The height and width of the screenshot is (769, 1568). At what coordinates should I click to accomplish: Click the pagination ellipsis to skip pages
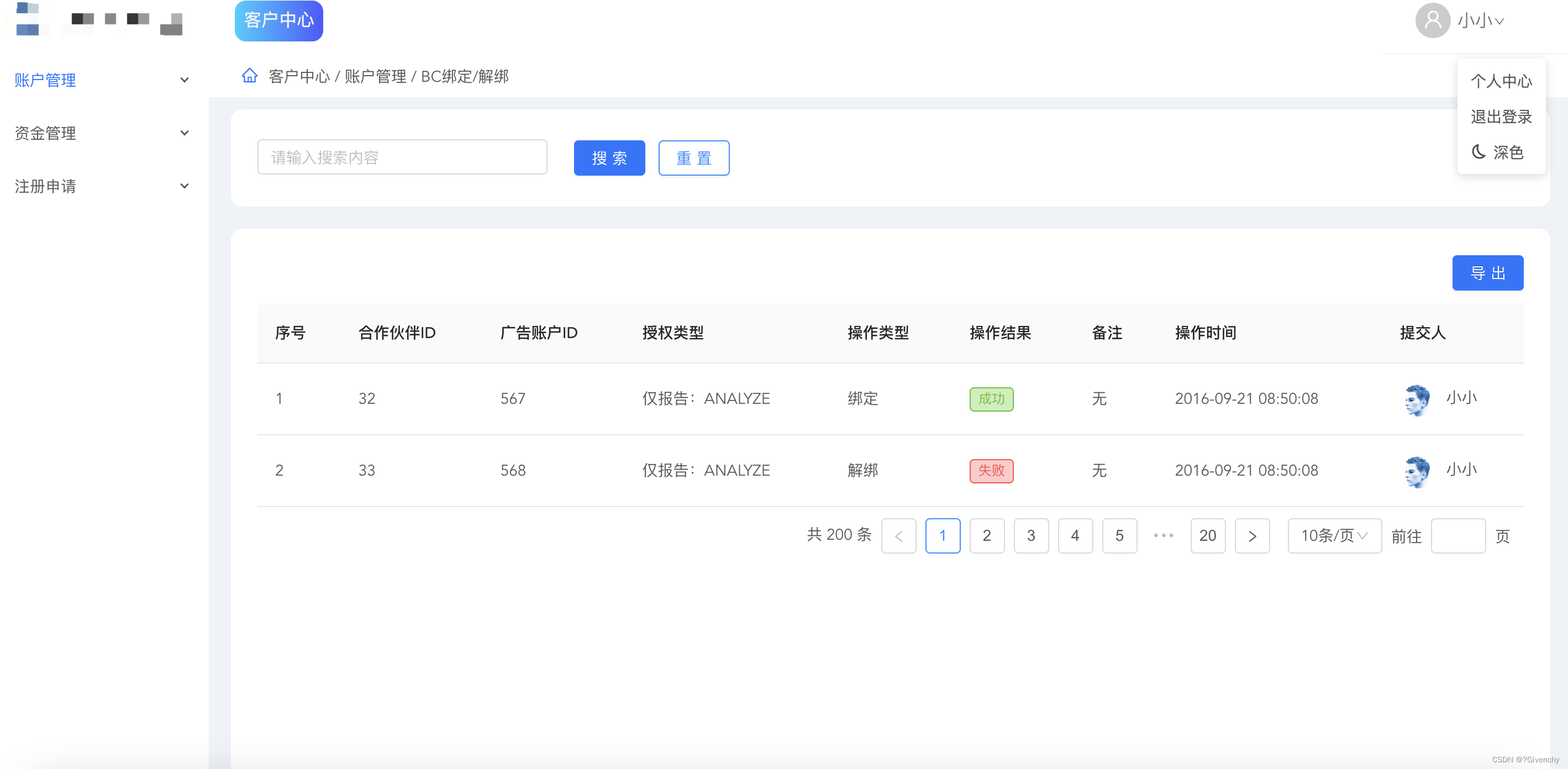coord(1163,536)
